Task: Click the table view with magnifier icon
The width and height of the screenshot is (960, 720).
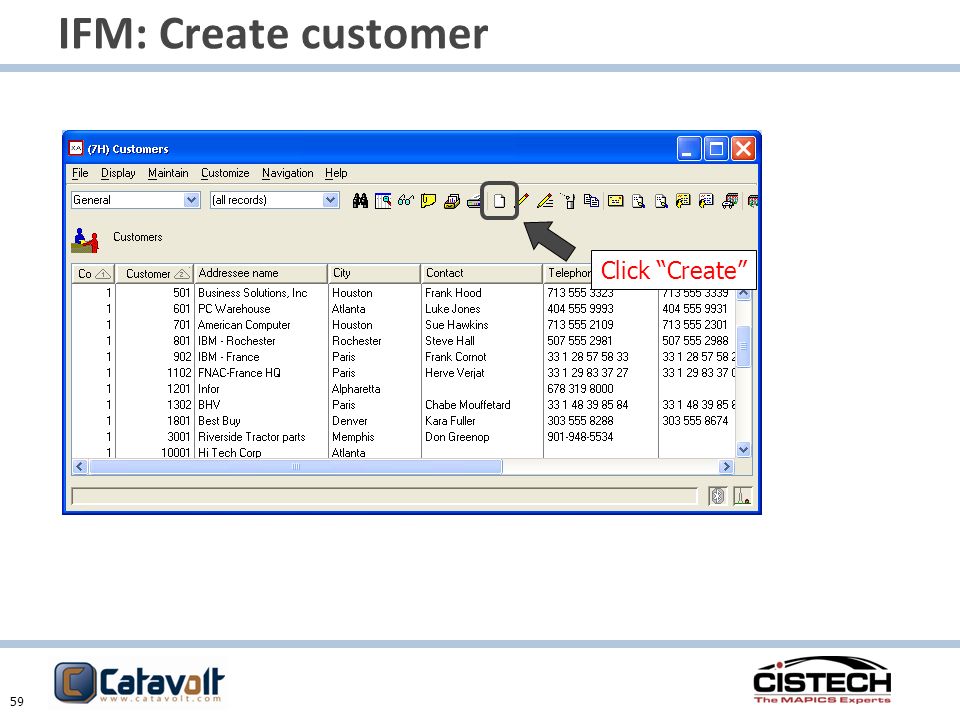Action: tap(383, 201)
